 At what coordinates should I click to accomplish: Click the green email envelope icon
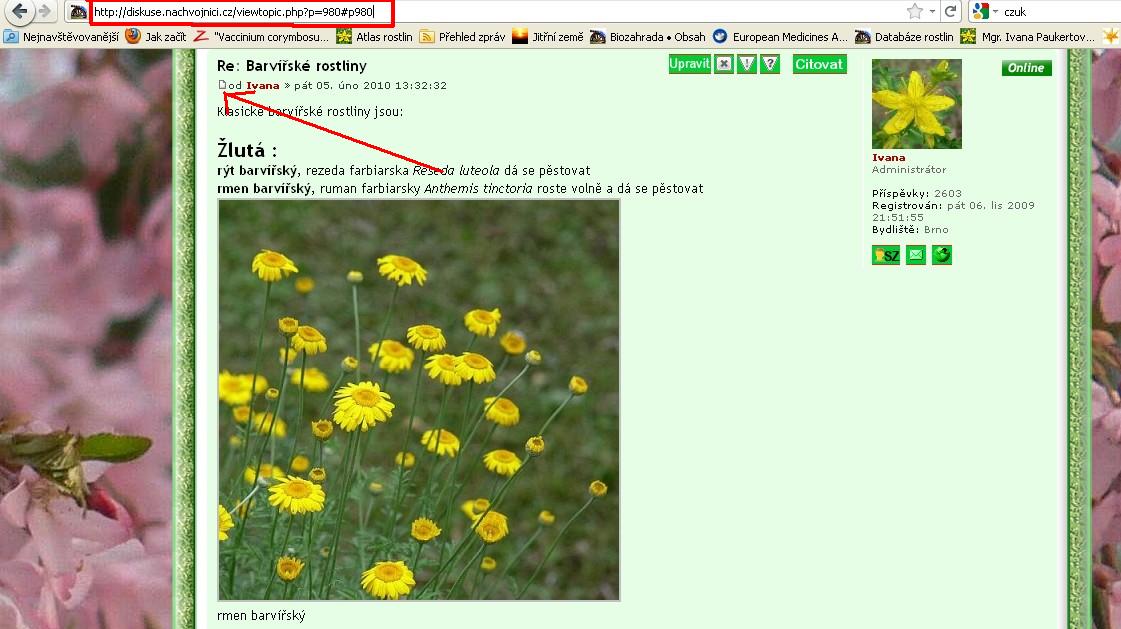(915, 256)
